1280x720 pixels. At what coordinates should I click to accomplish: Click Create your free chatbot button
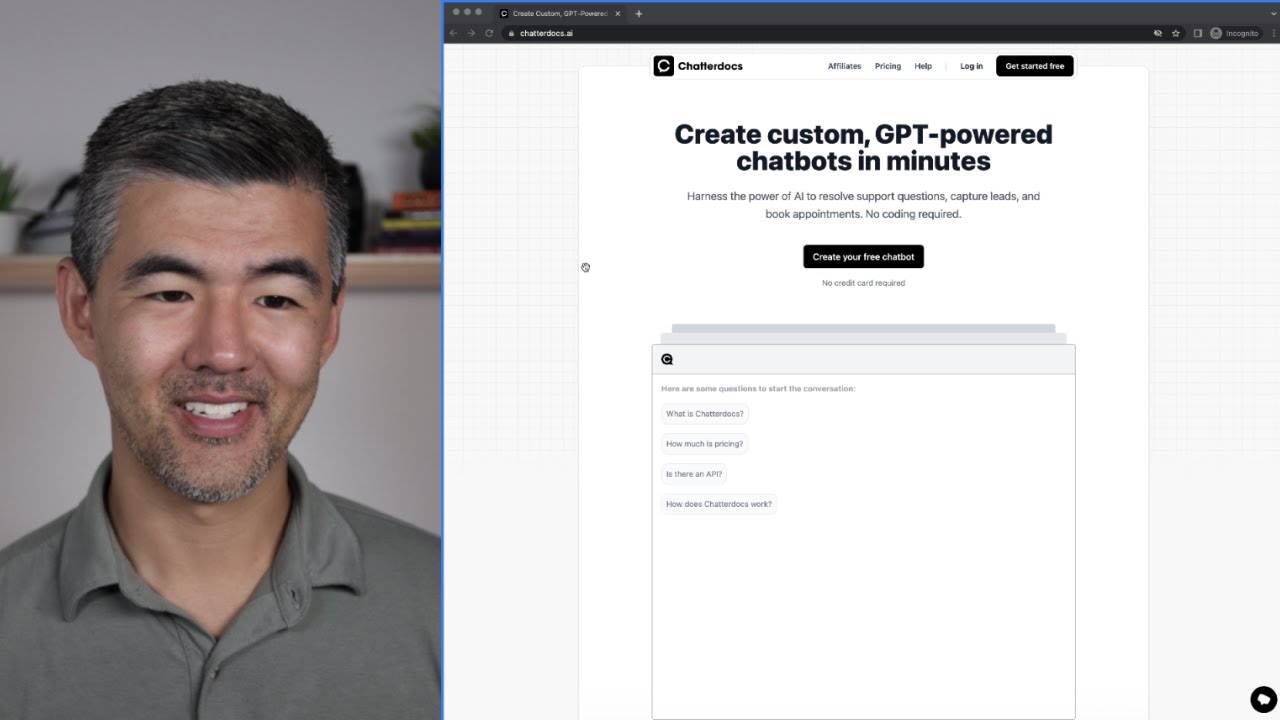point(863,257)
